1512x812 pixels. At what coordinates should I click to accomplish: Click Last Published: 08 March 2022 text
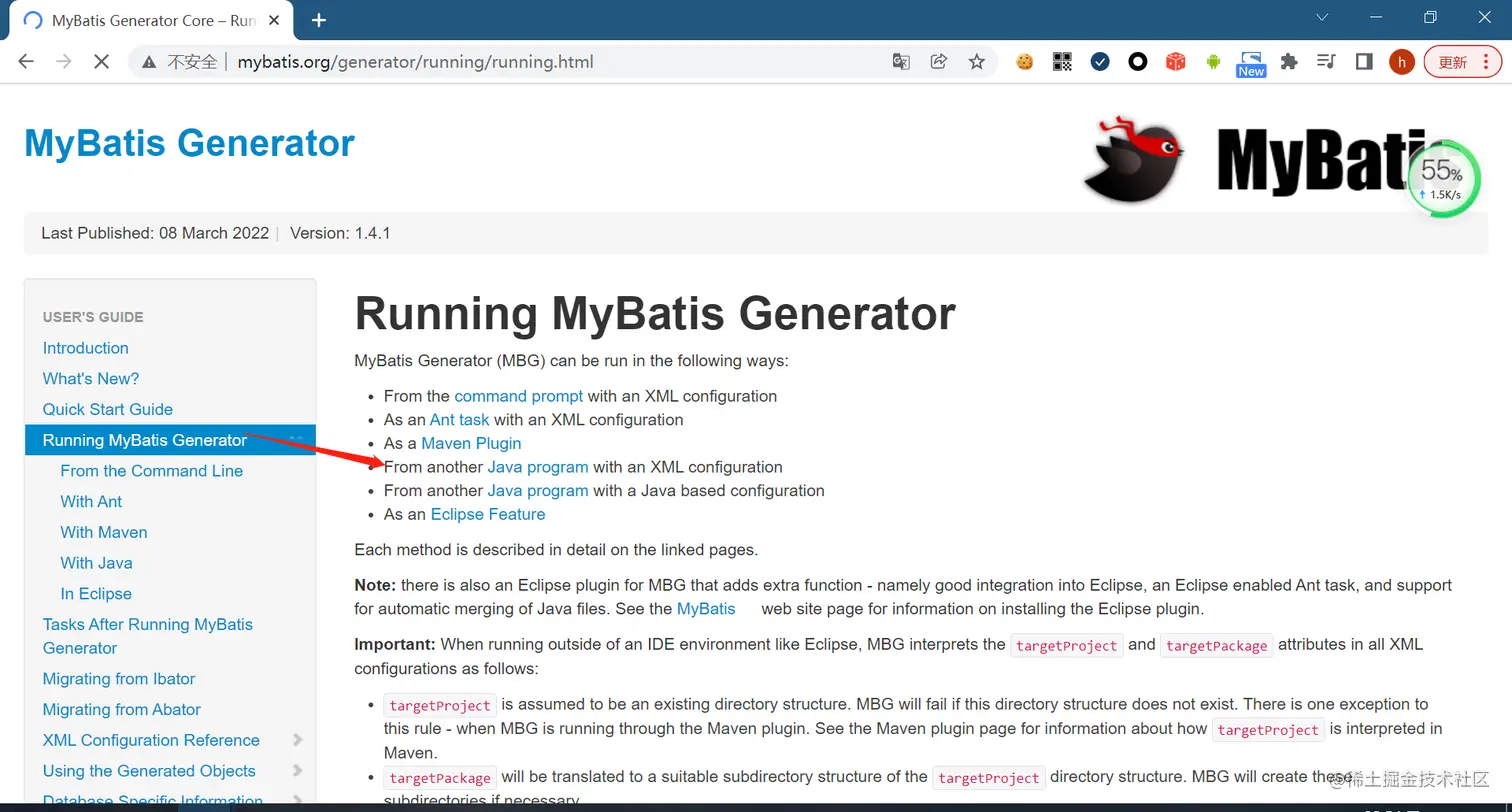click(x=155, y=233)
